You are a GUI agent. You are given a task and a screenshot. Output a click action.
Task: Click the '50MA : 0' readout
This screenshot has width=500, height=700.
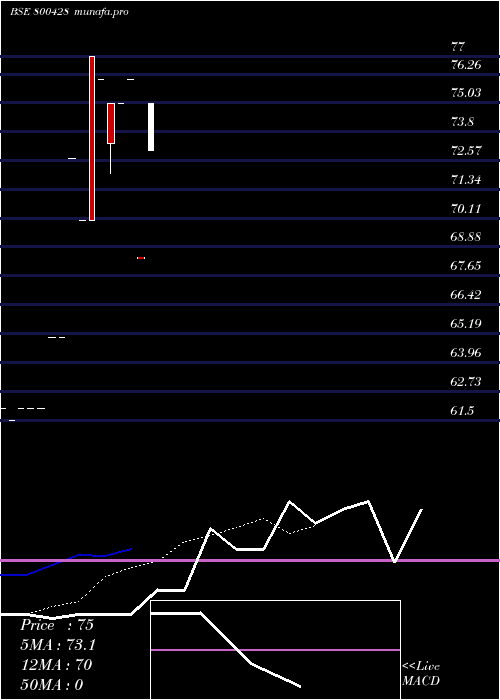[52, 685]
